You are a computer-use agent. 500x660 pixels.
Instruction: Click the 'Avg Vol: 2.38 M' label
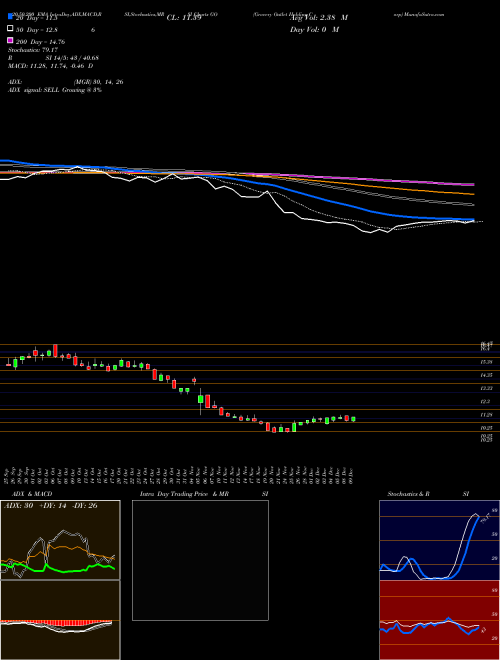319,18
